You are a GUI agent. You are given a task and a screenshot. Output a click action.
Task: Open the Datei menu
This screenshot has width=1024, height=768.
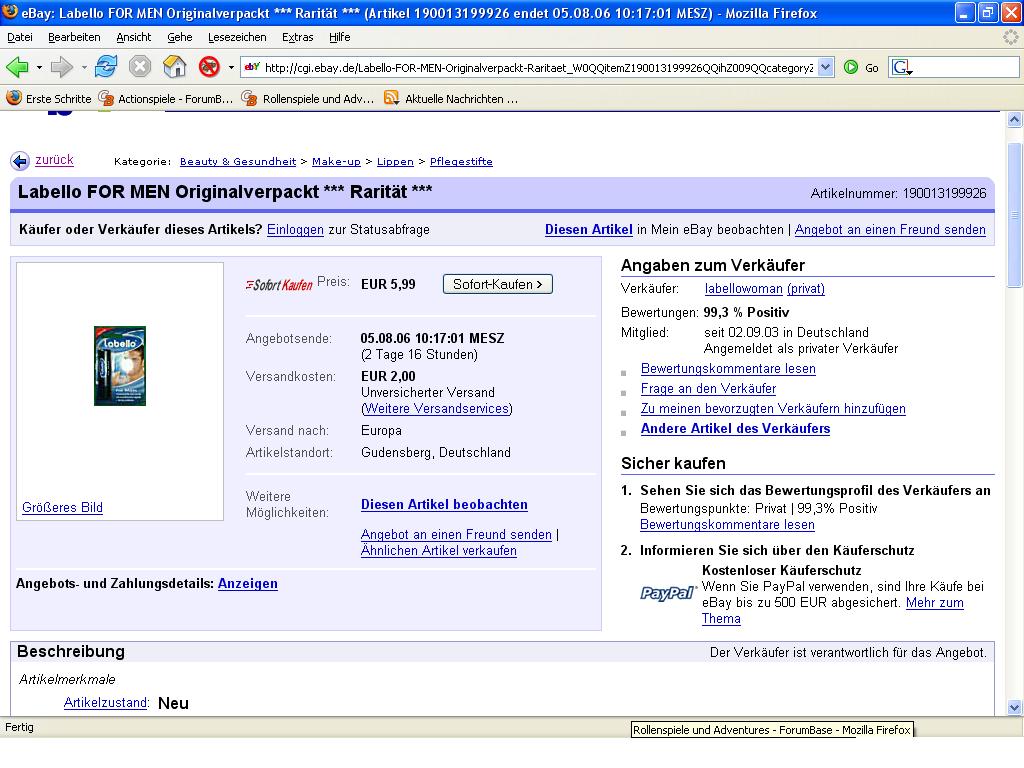20,37
